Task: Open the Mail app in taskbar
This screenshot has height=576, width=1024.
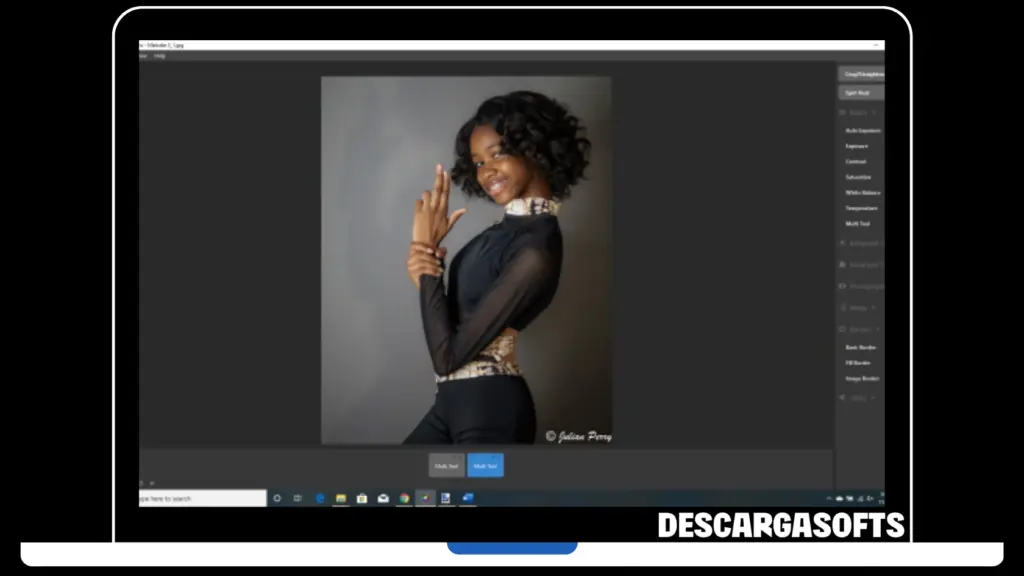Action: [x=383, y=498]
